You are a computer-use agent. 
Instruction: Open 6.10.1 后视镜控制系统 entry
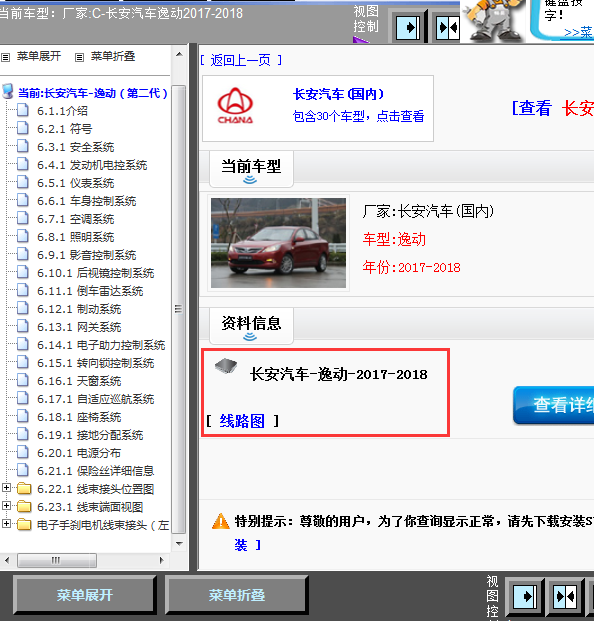click(95, 273)
